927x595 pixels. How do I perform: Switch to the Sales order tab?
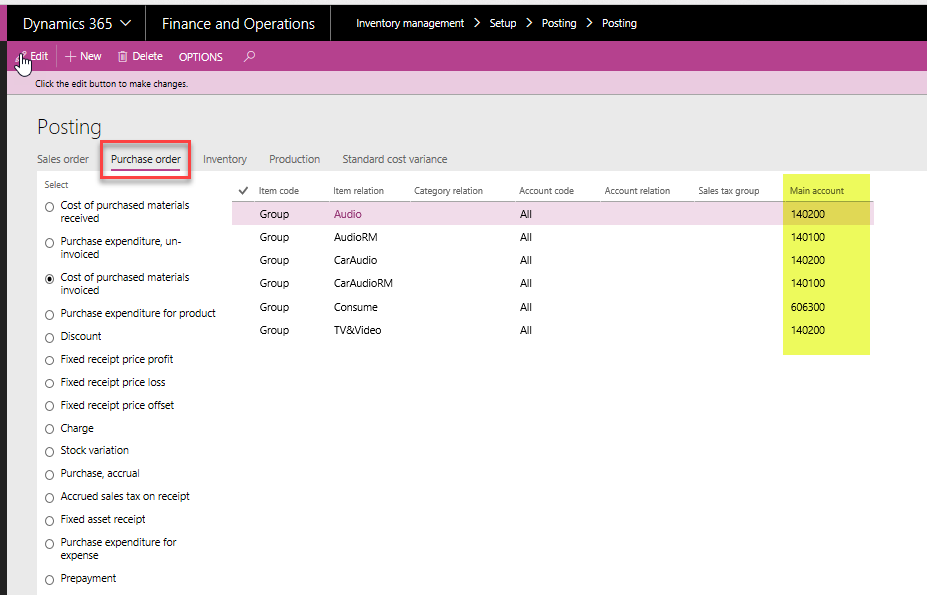(x=63, y=159)
